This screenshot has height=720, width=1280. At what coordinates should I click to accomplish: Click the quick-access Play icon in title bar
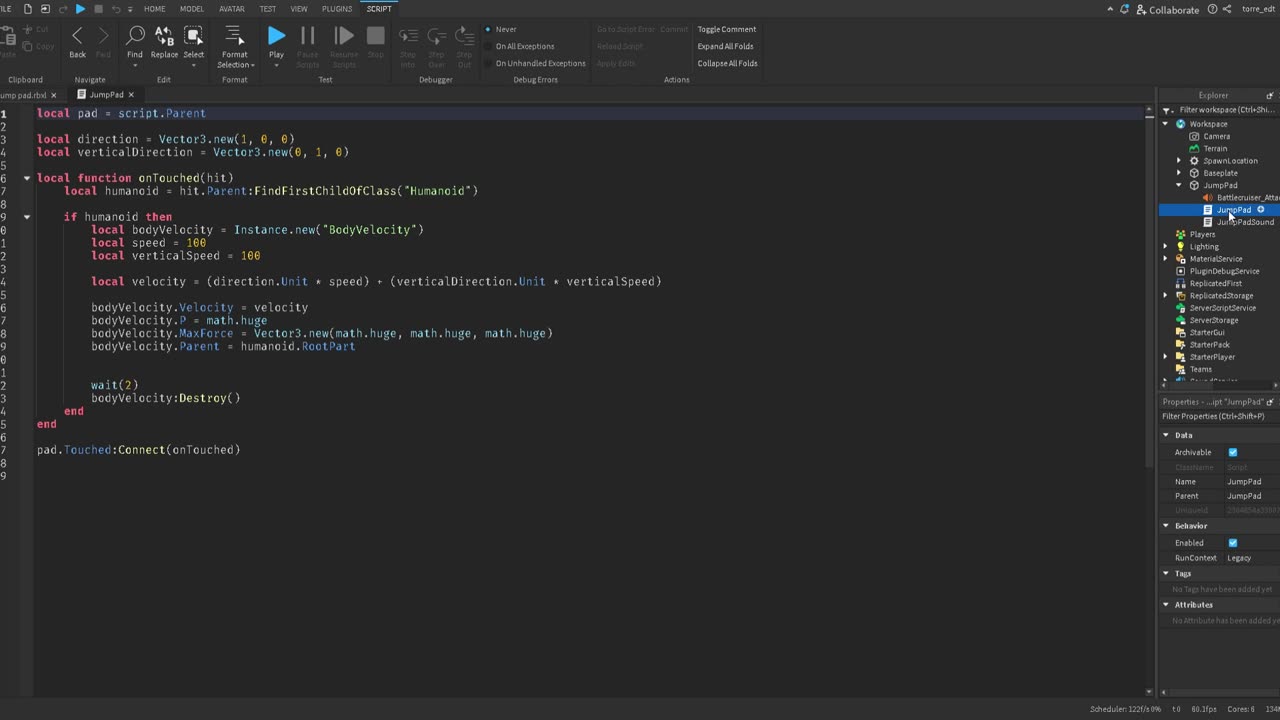[x=80, y=9]
